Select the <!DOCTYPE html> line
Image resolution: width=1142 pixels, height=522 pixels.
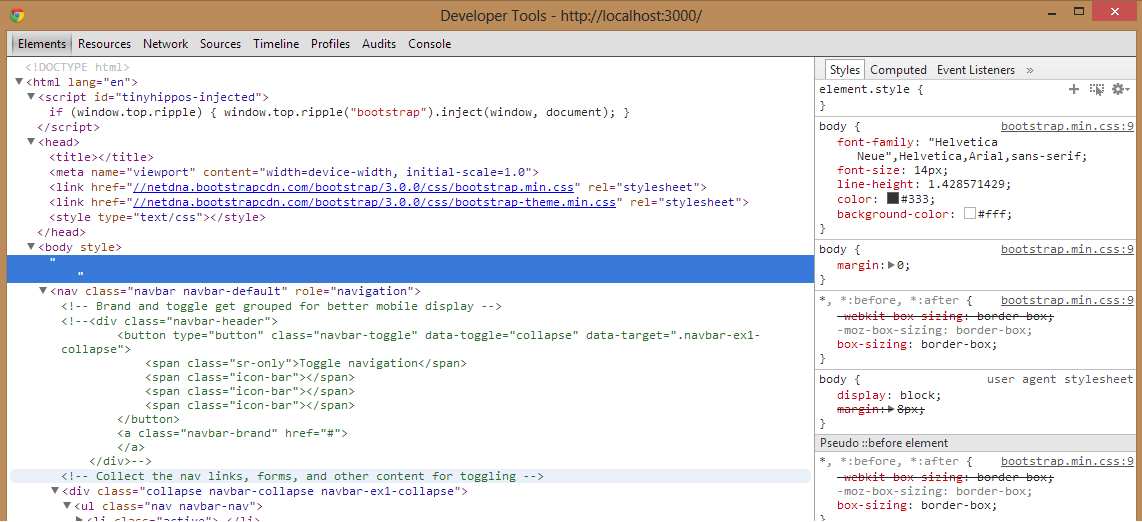click(x=77, y=68)
